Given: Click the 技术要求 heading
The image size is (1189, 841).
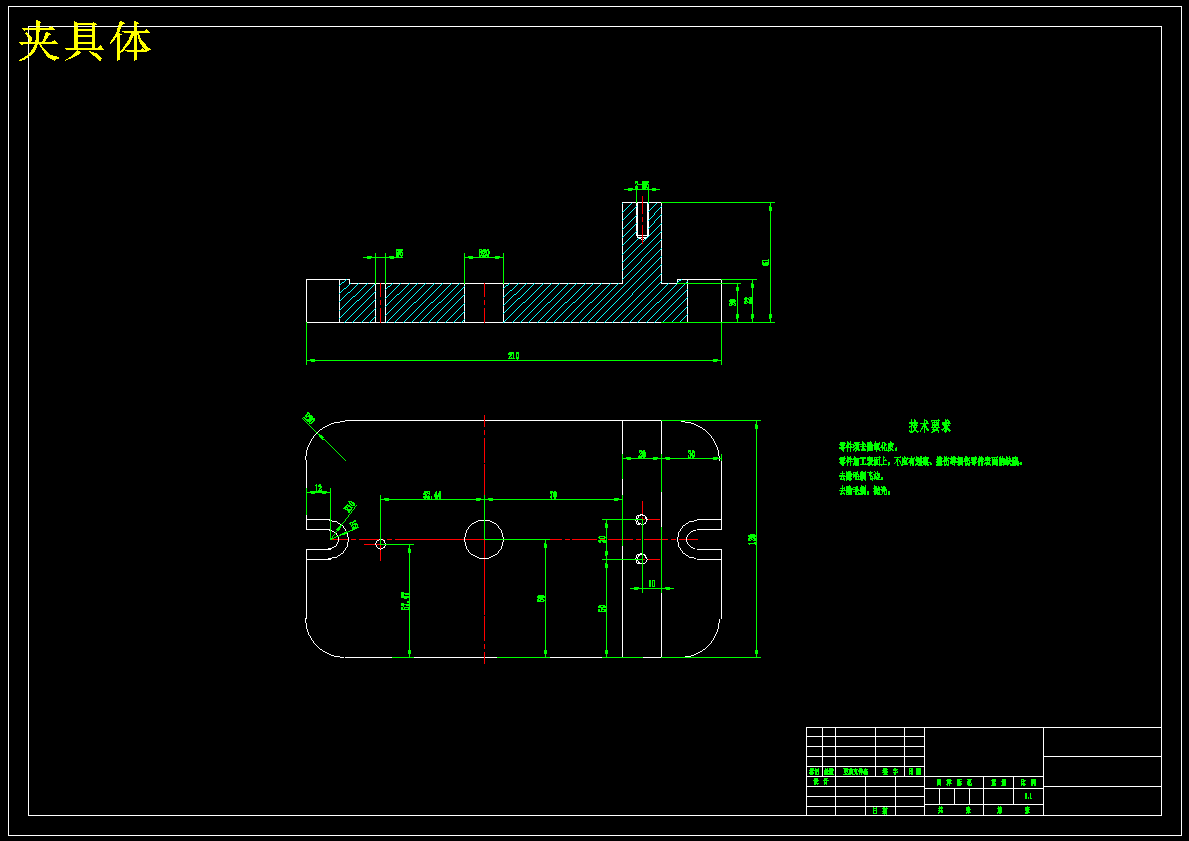Looking at the screenshot, I should 930,426.
